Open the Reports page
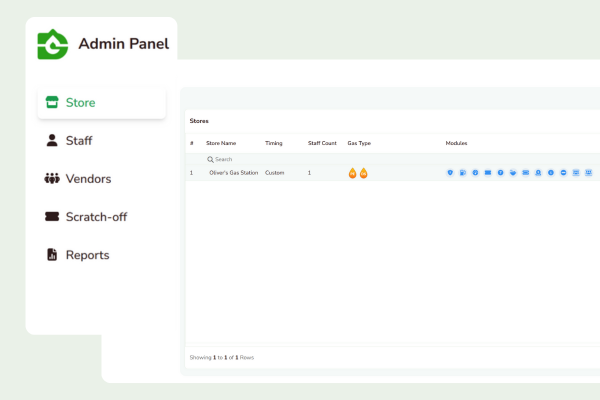The image size is (600, 400). click(x=87, y=255)
